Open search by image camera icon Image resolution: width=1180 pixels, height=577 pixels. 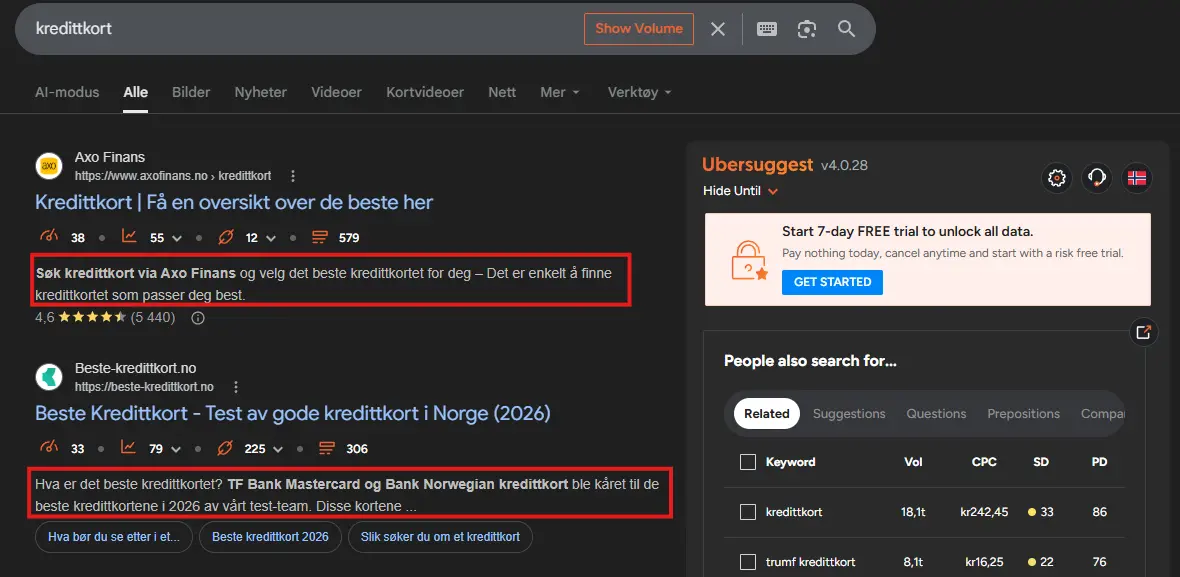[807, 29]
